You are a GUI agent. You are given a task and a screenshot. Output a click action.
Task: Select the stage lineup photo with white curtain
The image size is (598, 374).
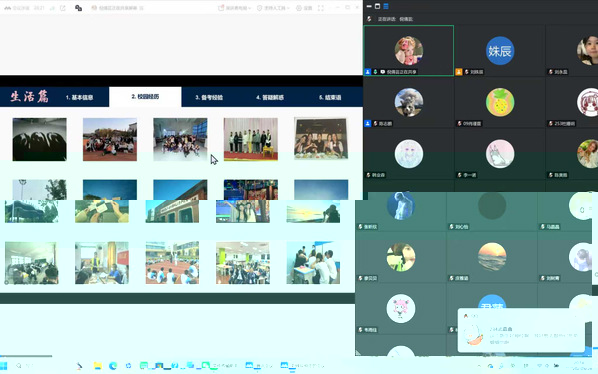251,139
